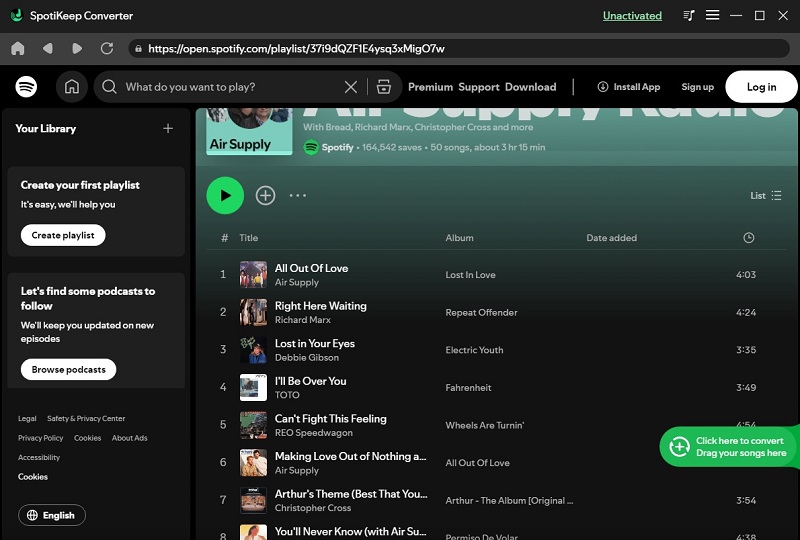Click the URL address bar
Screen dimensions: 800x540
[x=459, y=48]
